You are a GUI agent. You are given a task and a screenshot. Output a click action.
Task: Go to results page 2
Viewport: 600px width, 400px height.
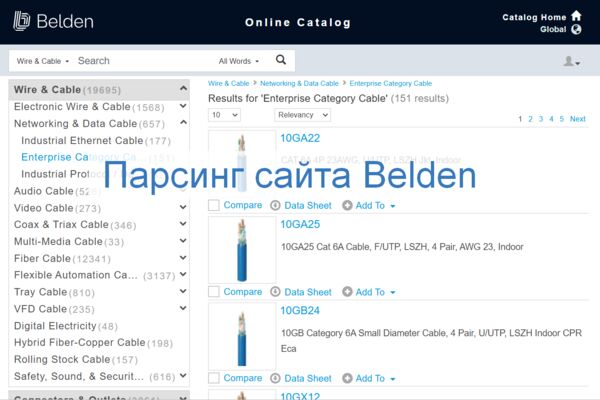530,119
